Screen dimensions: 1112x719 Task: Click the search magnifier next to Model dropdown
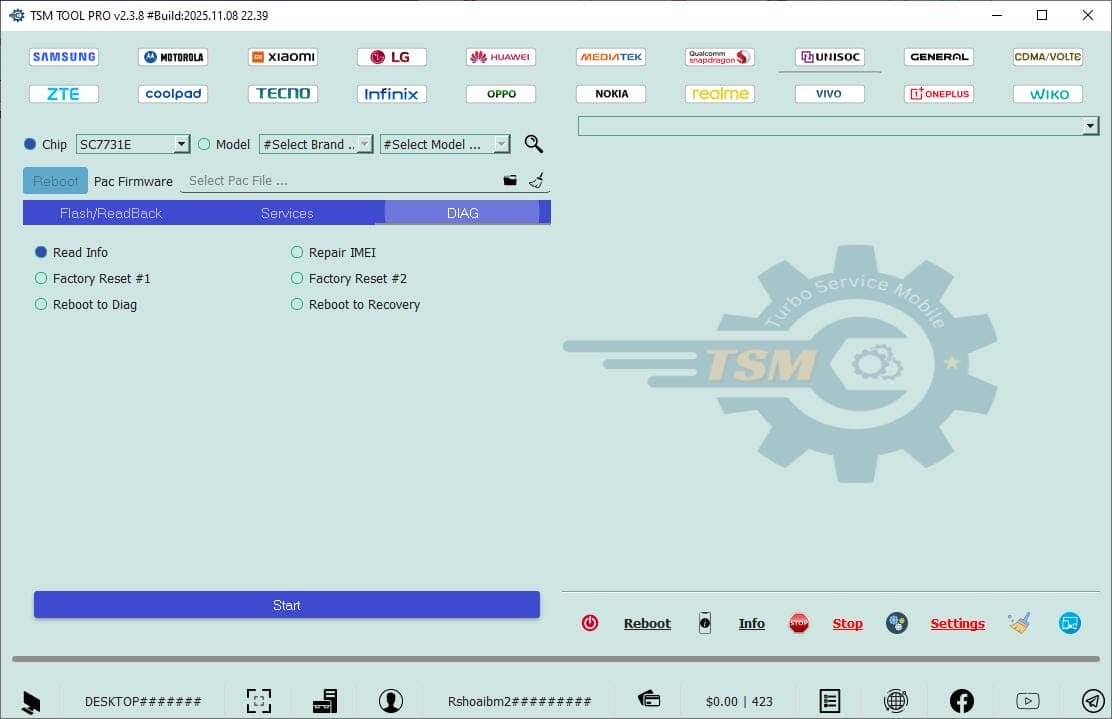(x=533, y=144)
